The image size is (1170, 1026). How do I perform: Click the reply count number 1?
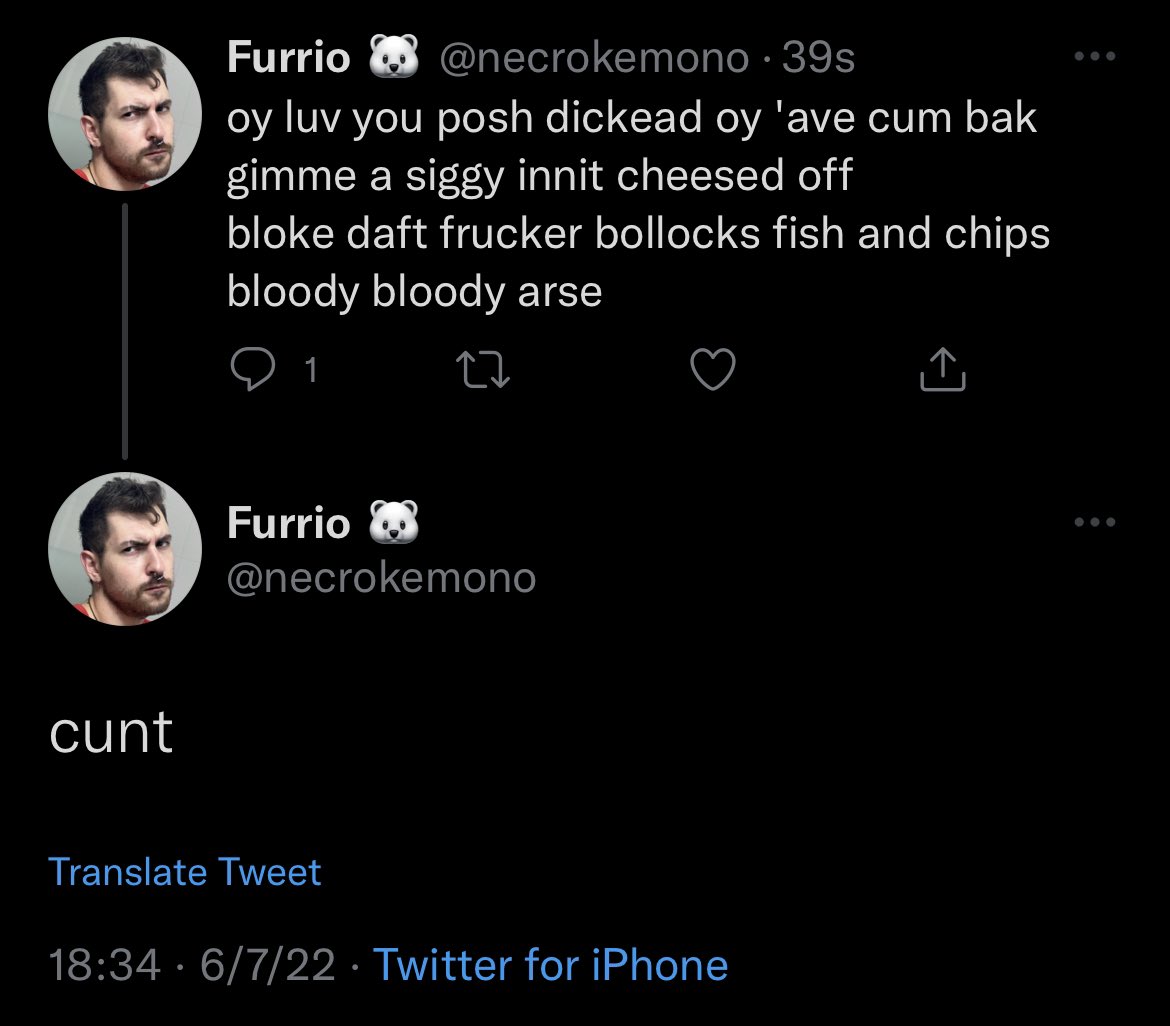310,371
